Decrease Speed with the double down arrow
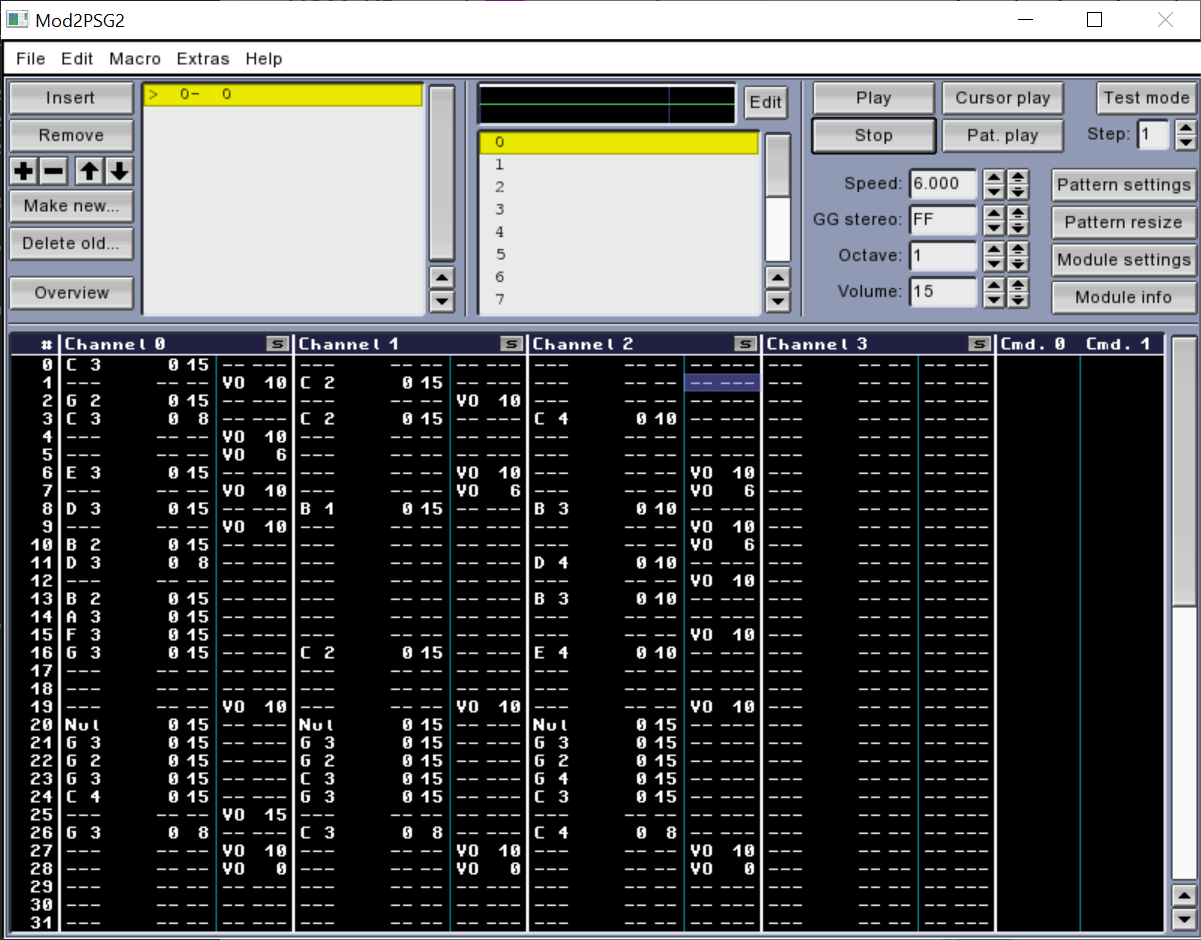Screen dimensions: 1201x940 (1018, 191)
